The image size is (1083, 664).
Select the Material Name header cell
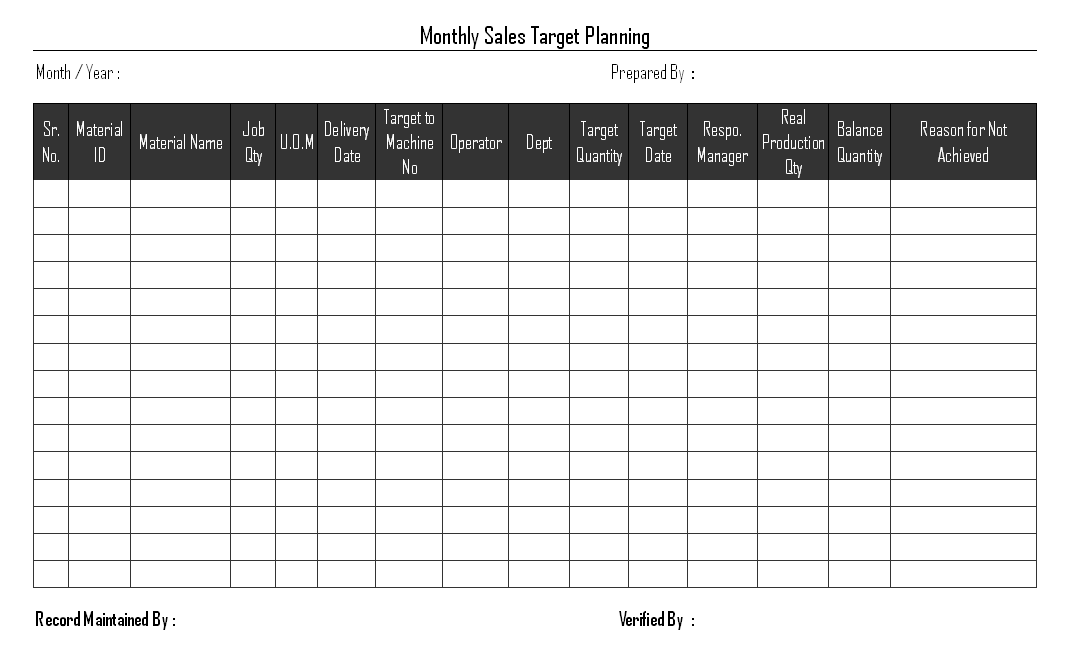pyautogui.click(x=180, y=142)
